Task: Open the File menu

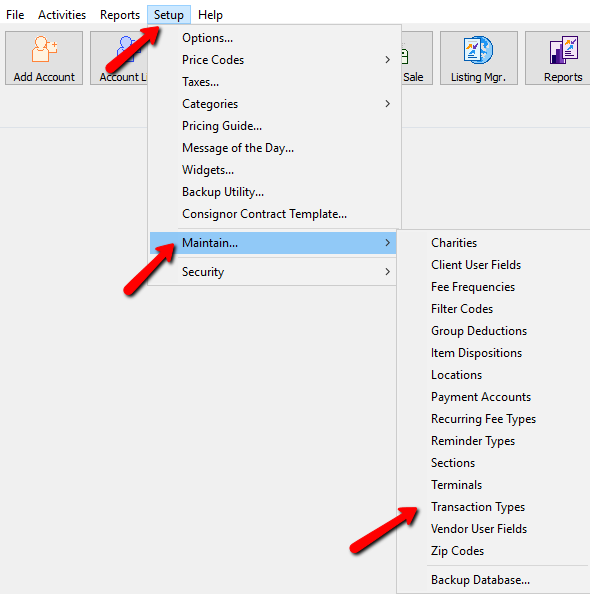Action: click(x=15, y=15)
